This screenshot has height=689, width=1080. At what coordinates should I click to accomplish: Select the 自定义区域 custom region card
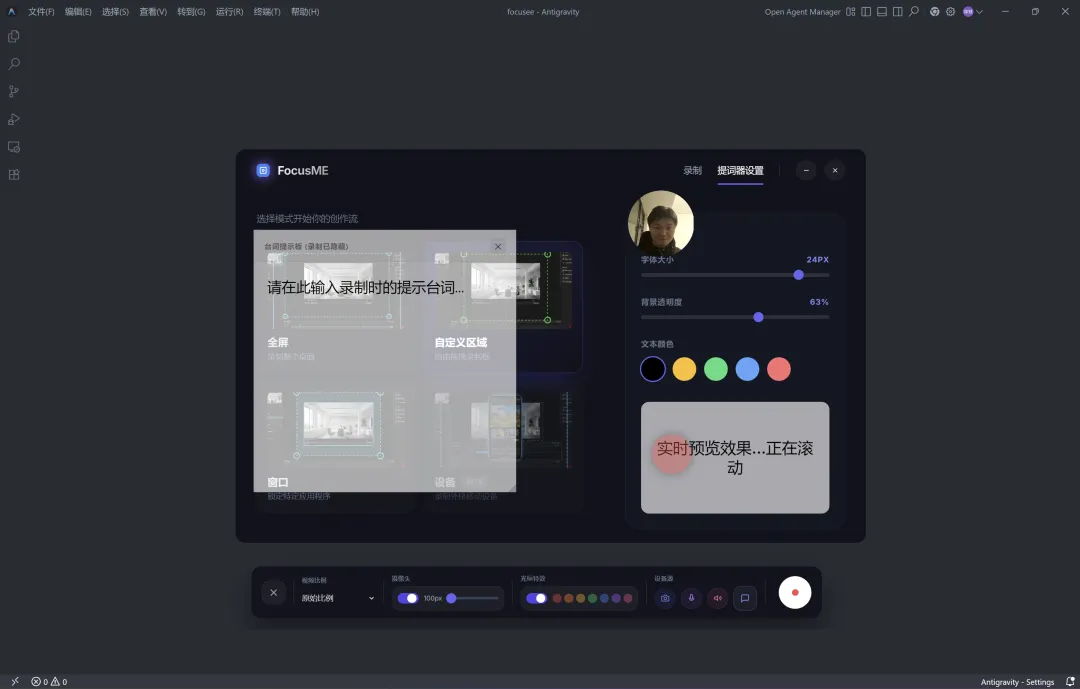click(x=503, y=307)
